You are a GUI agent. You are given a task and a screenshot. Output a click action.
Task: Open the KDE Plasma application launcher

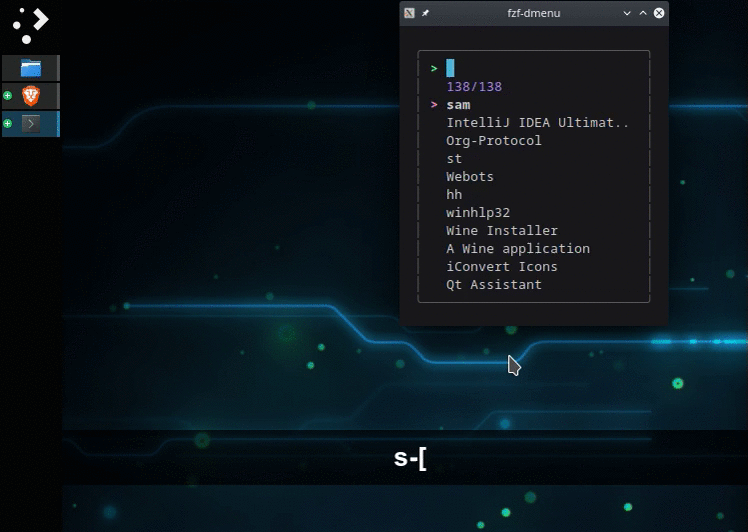pos(30,24)
